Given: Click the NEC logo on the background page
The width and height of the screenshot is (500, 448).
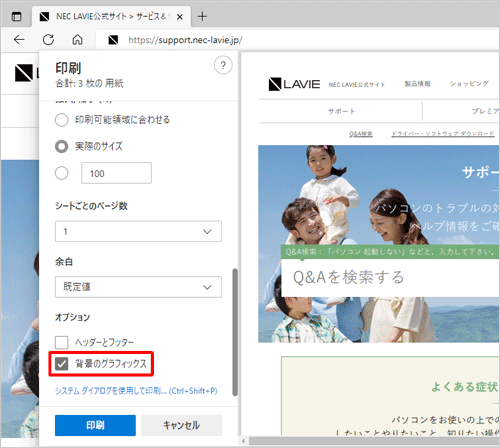Looking at the screenshot, I should tap(24, 73).
